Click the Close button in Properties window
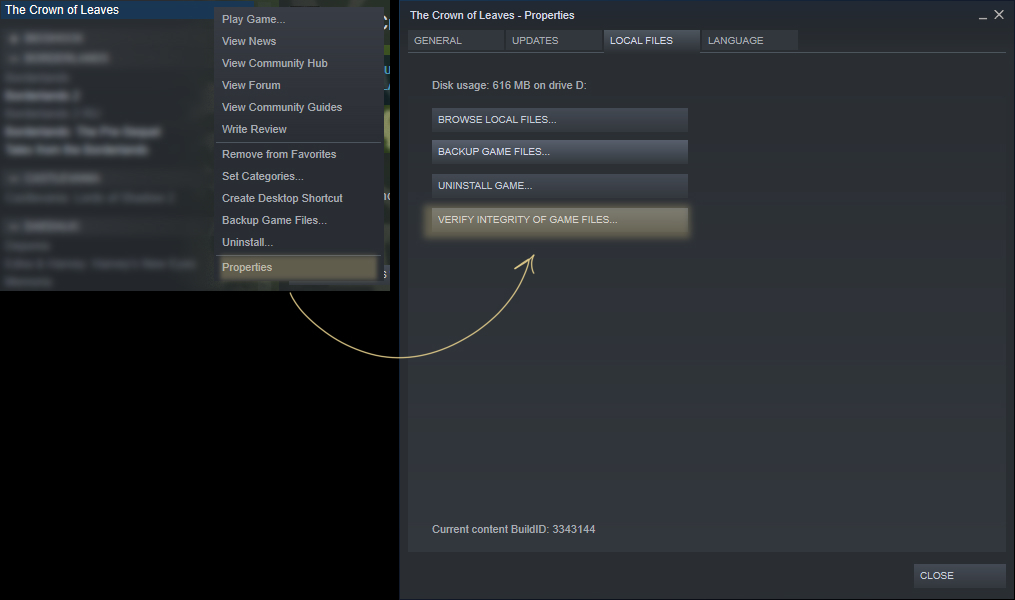The width and height of the screenshot is (1015, 600). coord(959,575)
